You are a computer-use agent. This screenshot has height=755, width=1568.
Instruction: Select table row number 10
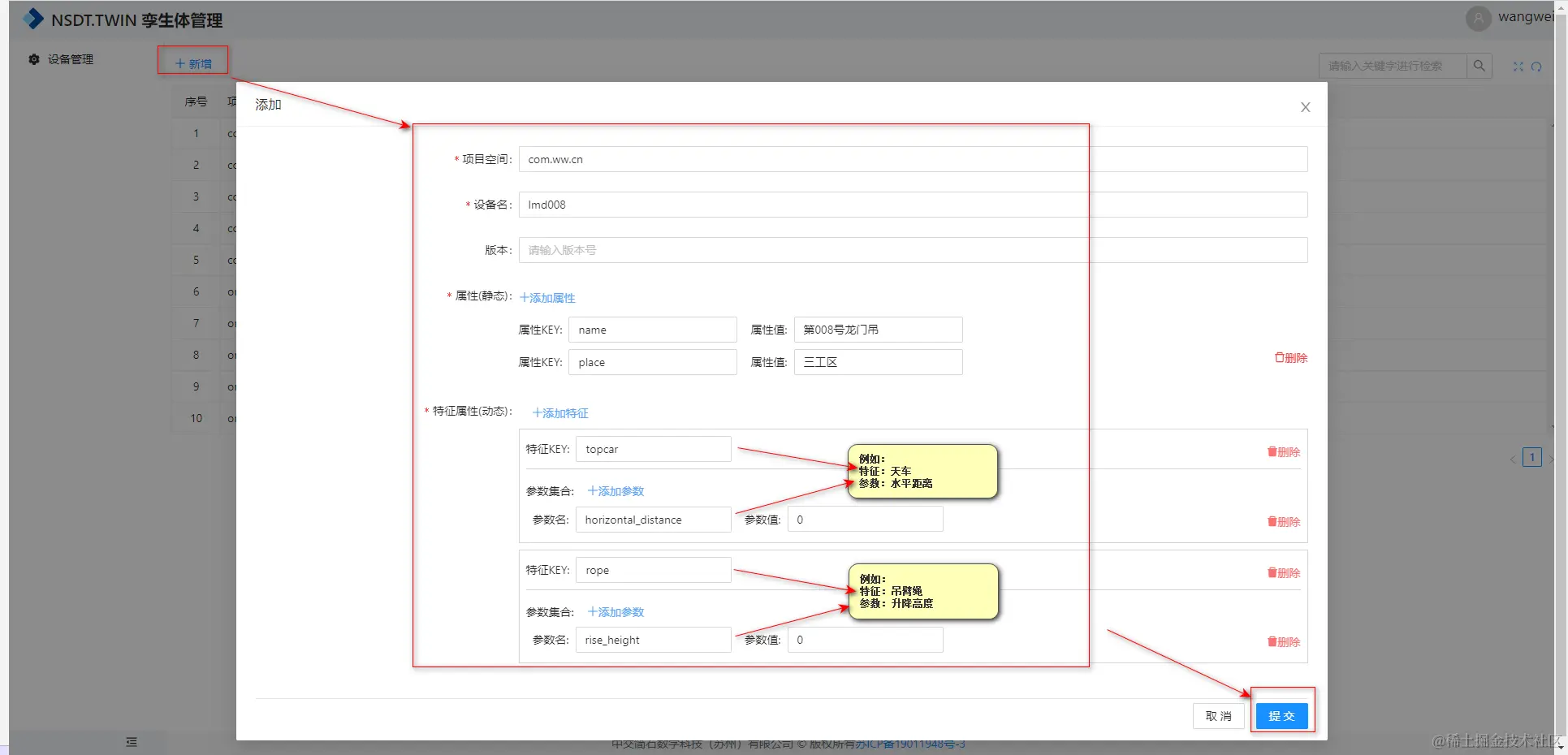[196, 418]
